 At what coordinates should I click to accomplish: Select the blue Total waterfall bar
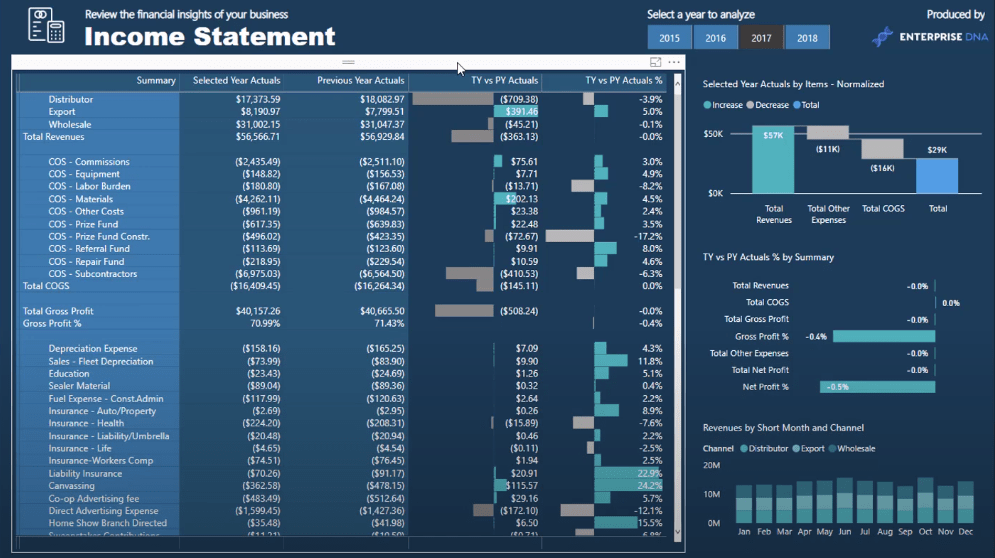(937, 176)
